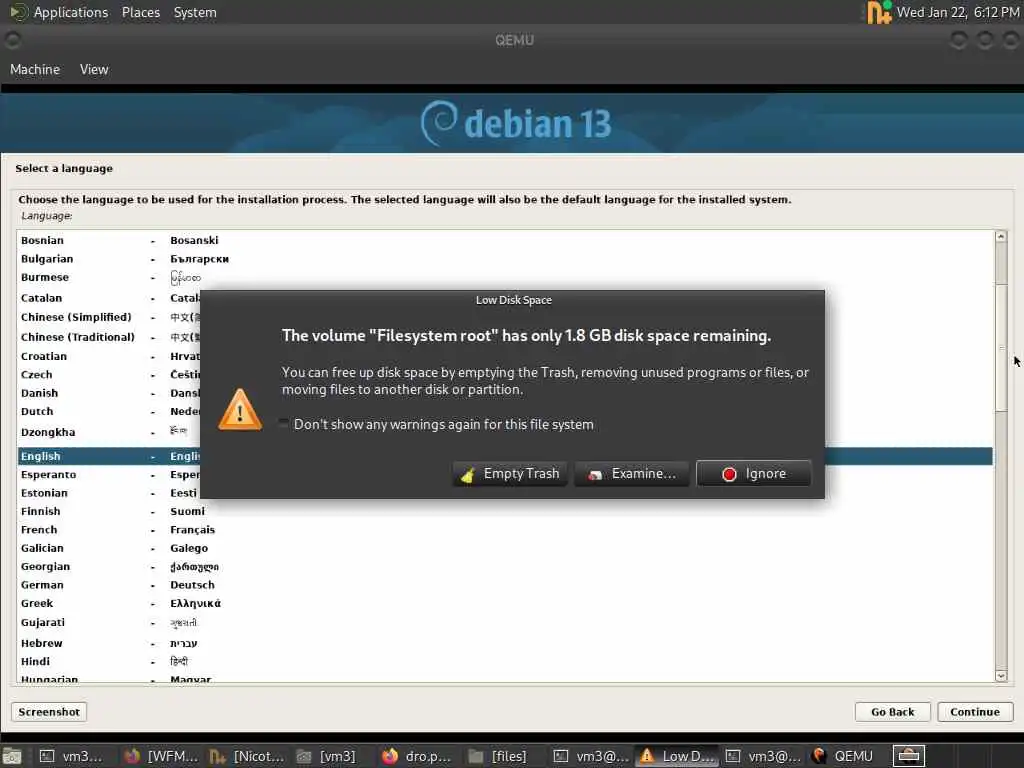
Task: Select Catalan in the language list
Action: click(505, 298)
